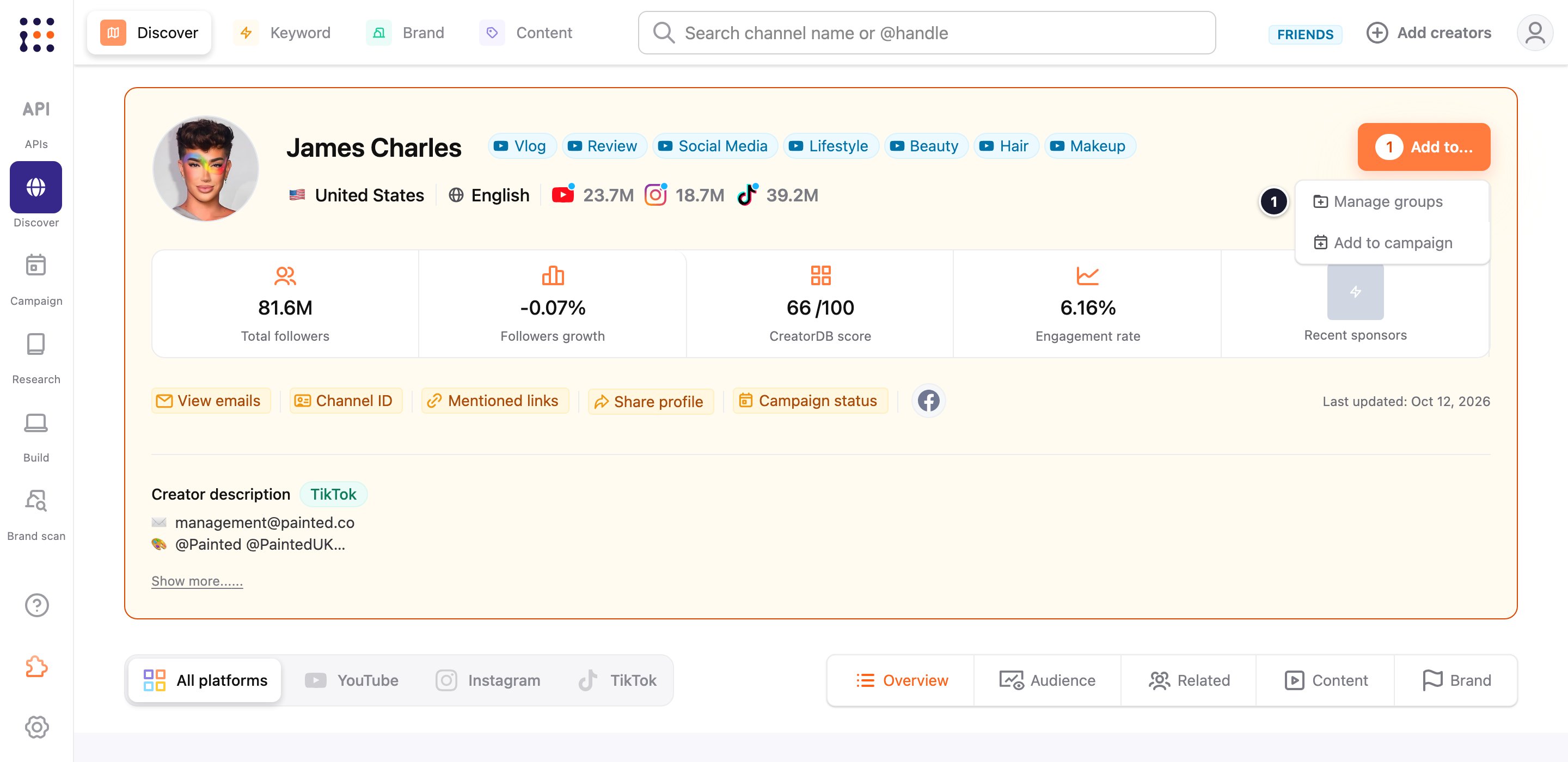
Task: Click the help question mark icon
Action: pos(36,605)
